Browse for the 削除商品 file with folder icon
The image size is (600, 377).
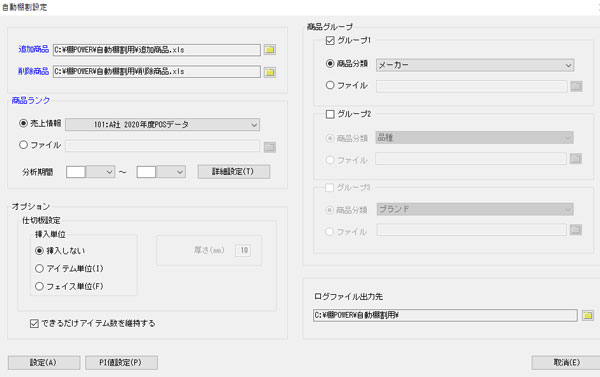pyautogui.click(x=270, y=72)
